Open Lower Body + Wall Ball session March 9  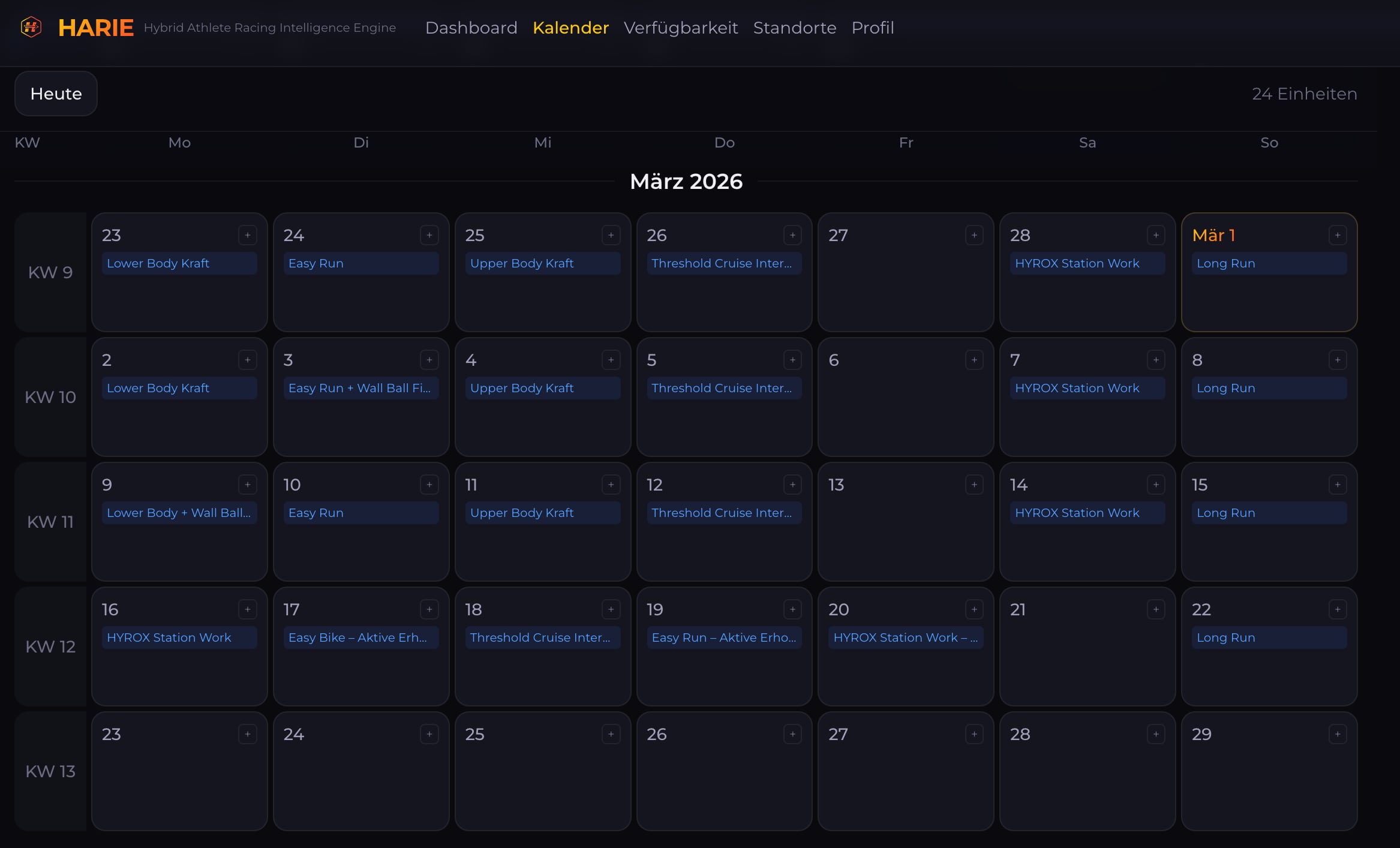click(x=179, y=513)
